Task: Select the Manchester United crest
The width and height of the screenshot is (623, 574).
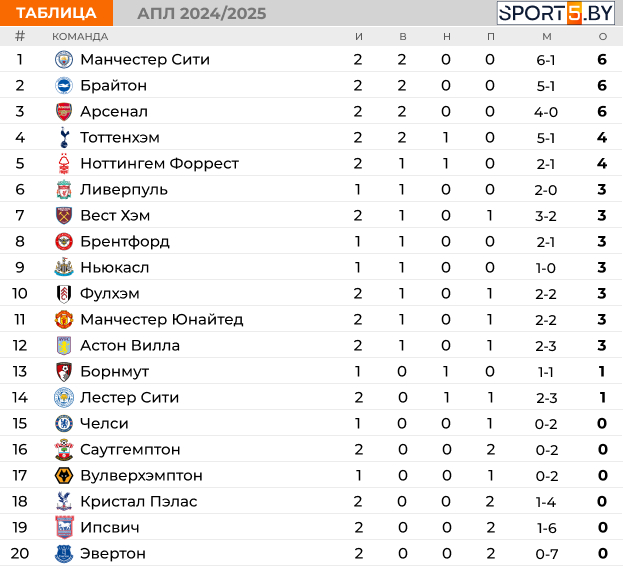Action: (64, 319)
